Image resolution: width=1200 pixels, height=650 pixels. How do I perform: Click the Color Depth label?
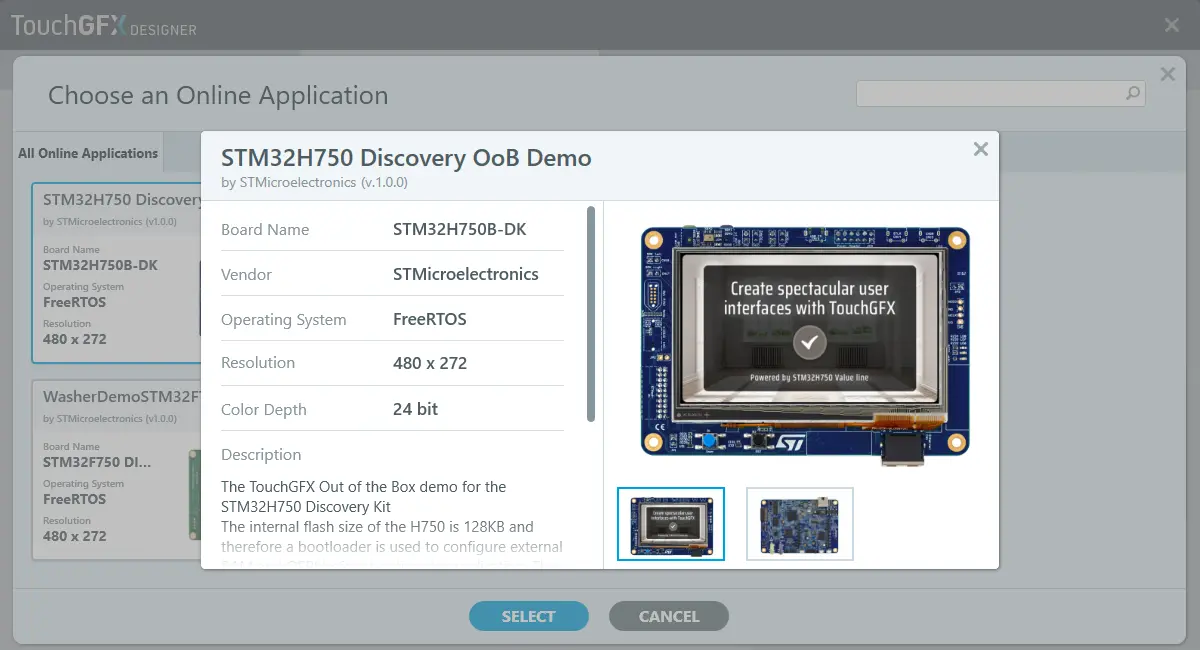264,410
